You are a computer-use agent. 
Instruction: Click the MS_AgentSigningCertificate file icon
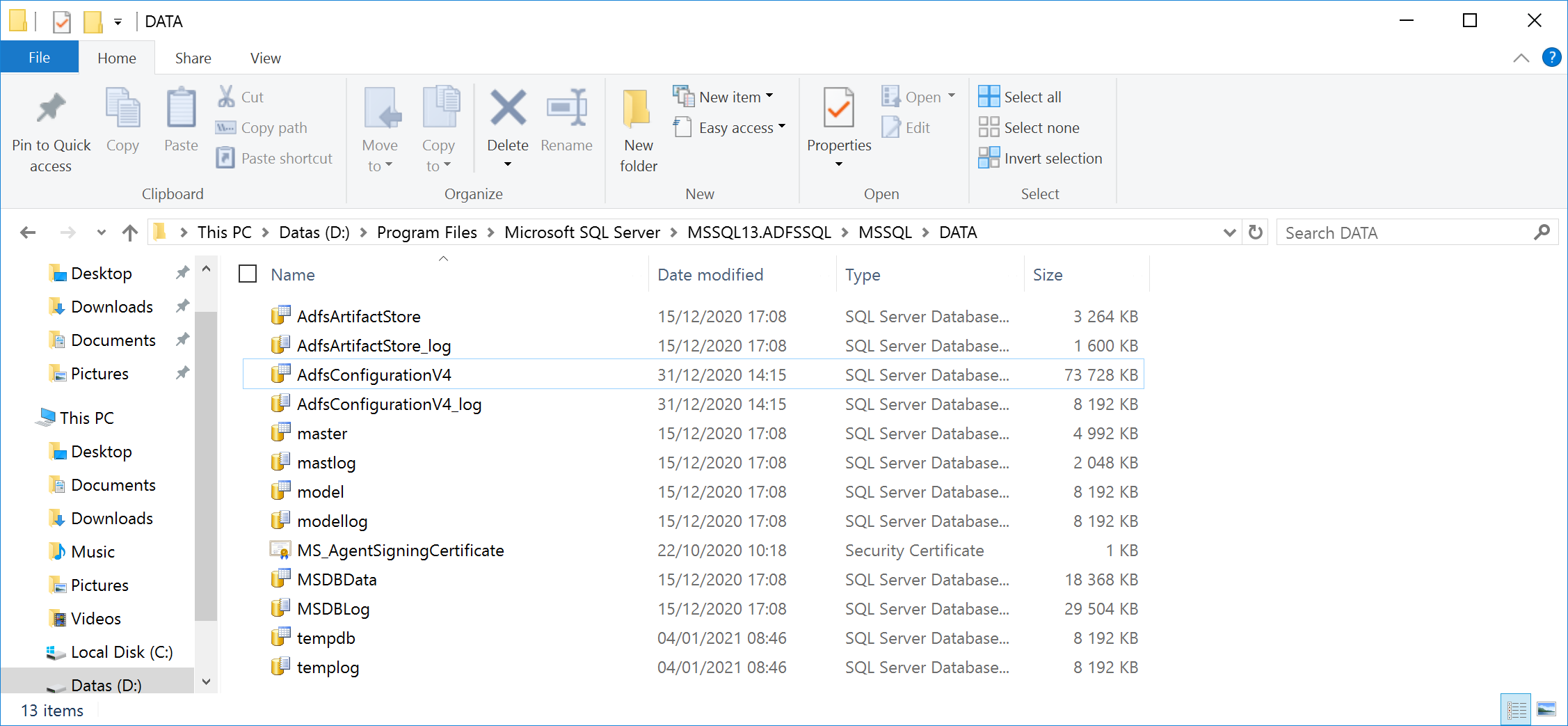(x=280, y=550)
